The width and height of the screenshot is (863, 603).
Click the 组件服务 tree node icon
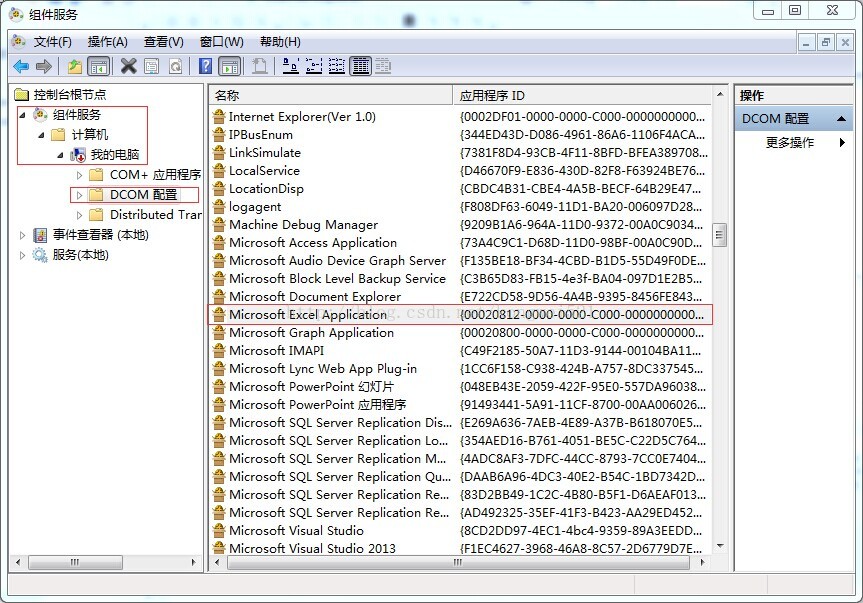click(x=40, y=114)
